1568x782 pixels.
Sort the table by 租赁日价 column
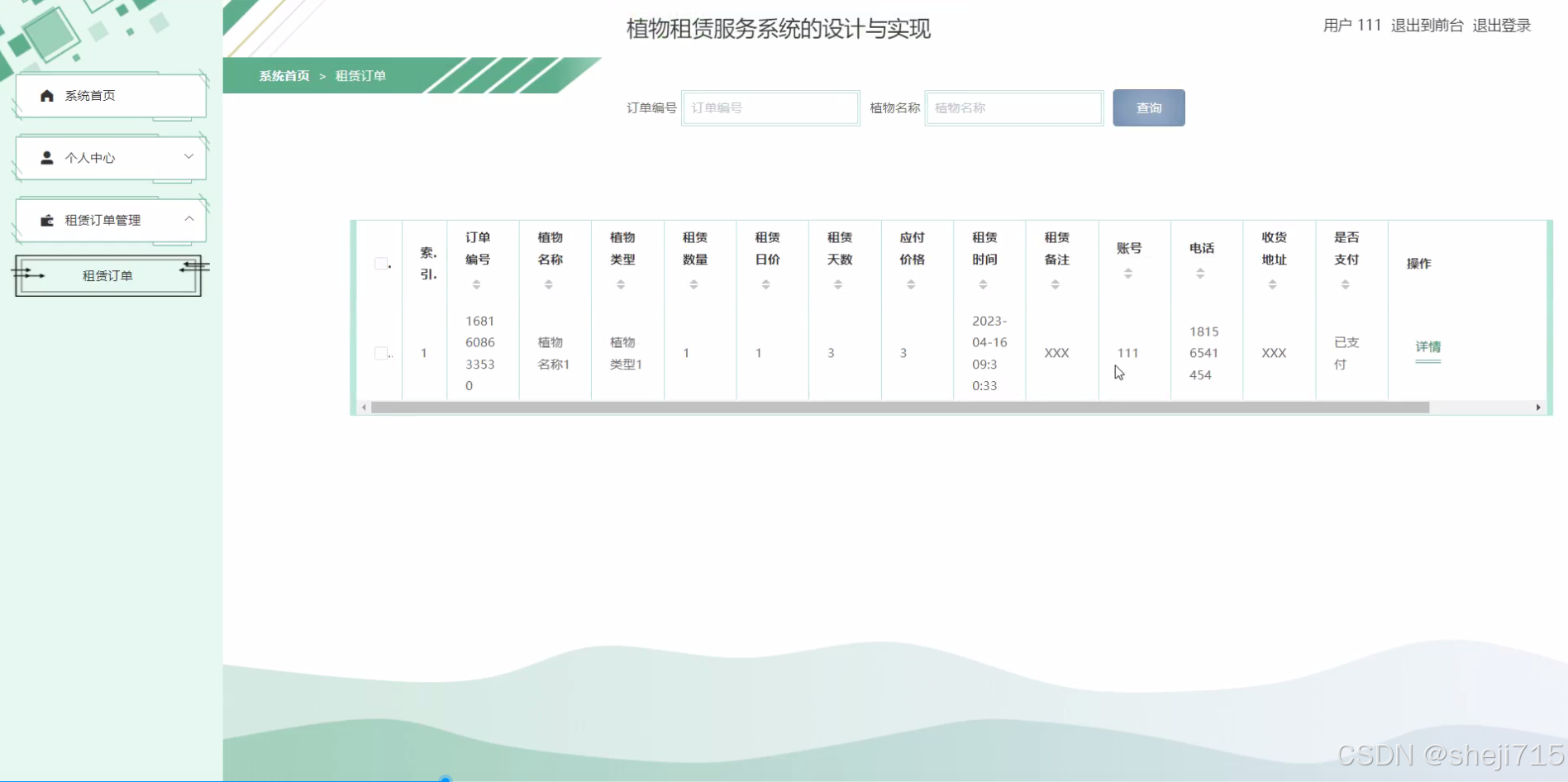point(766,284)
